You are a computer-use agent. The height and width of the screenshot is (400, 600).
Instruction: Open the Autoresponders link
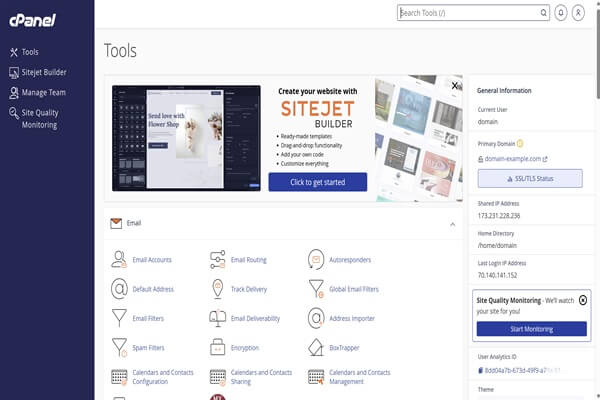pos(350,260)
